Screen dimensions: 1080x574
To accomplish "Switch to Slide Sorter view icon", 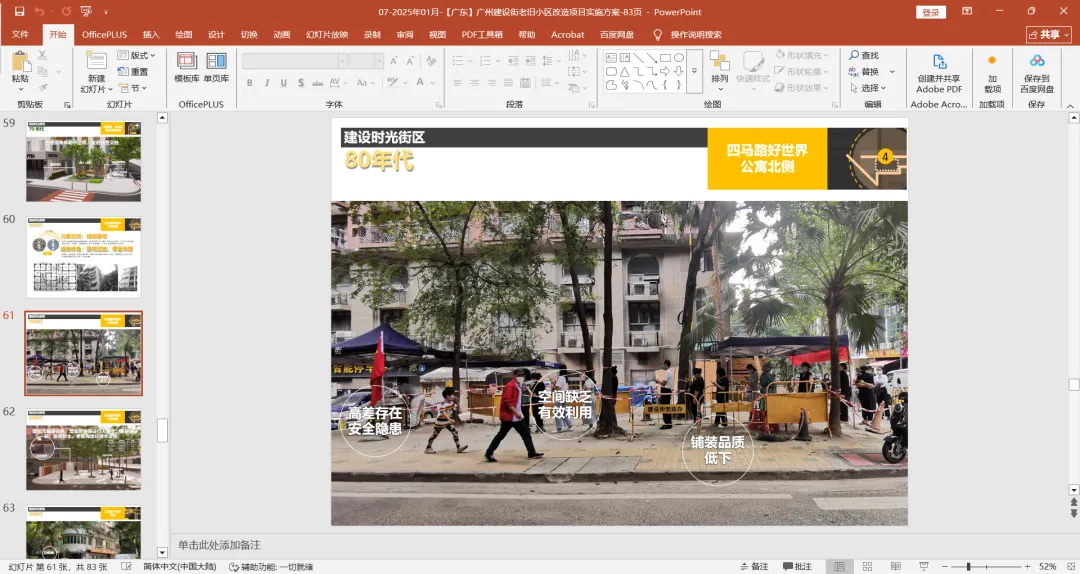I will click(x=867, y=566).
